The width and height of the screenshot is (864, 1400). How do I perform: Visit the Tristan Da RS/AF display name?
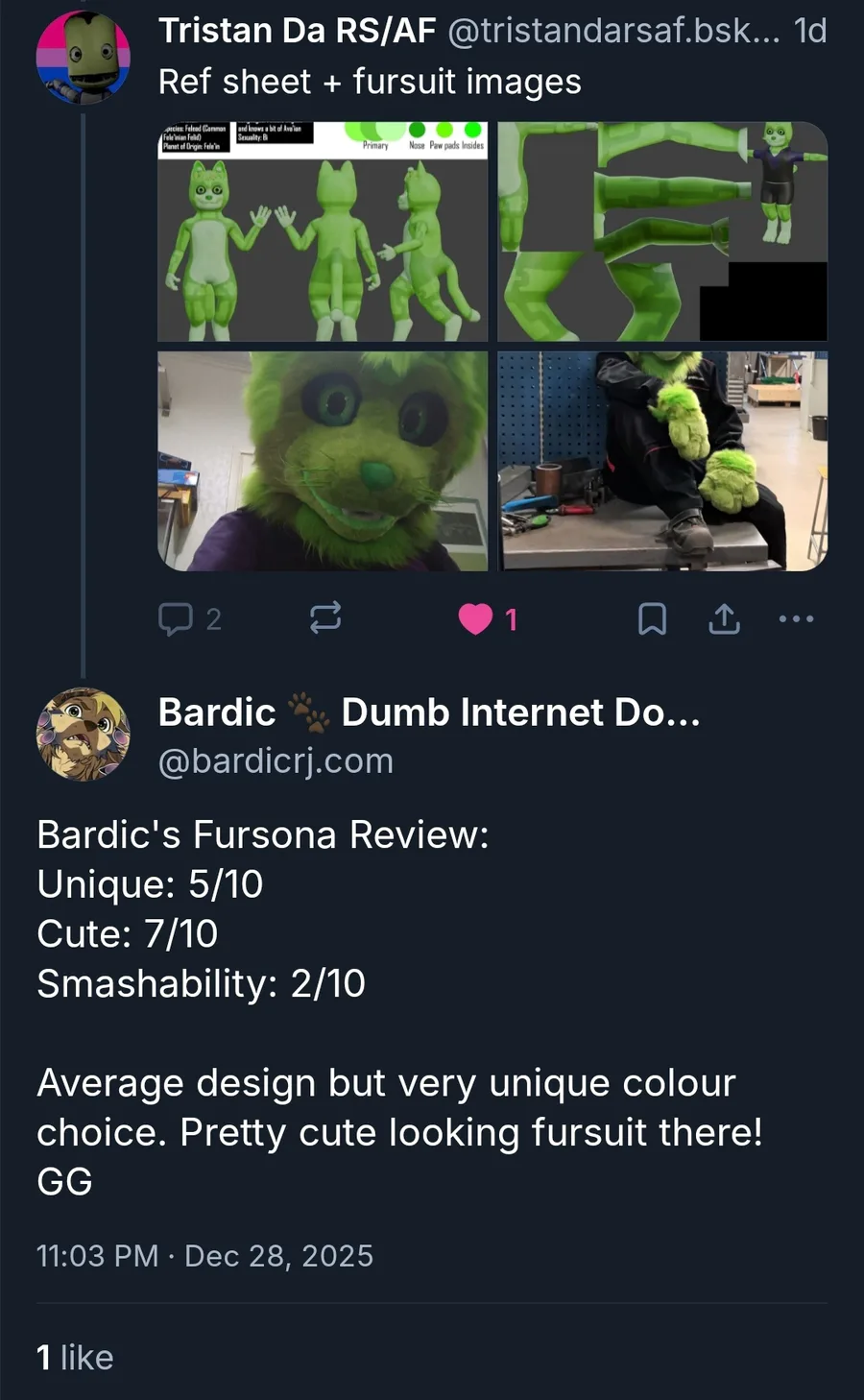(x=298, y=31)
